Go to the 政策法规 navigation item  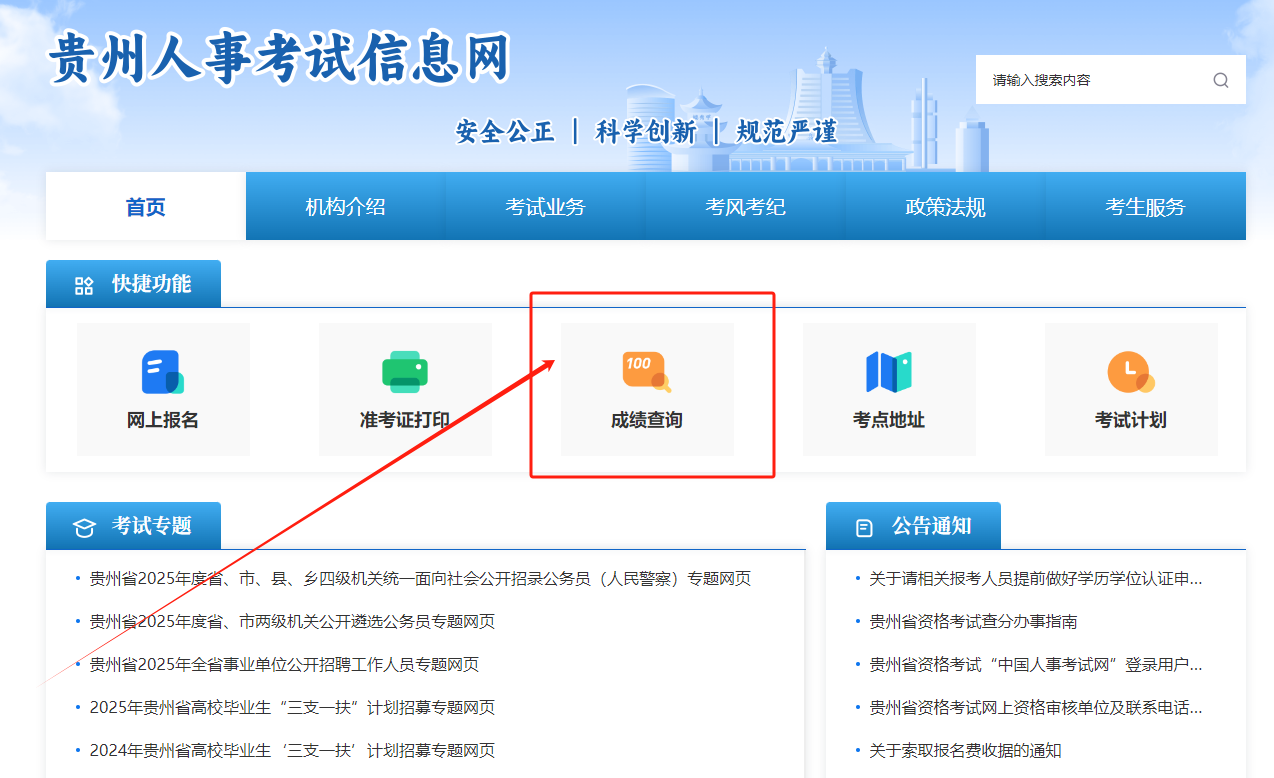tap(945, 207)
